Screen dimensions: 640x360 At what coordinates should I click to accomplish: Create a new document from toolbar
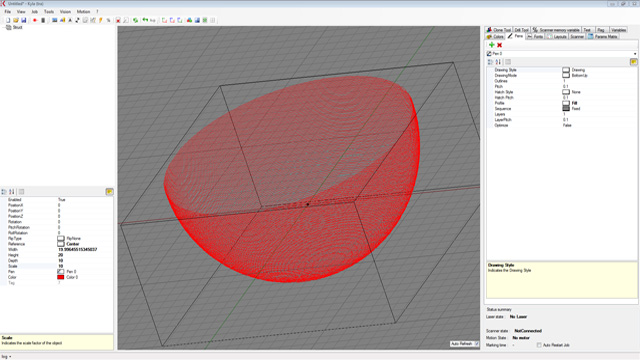pos(8,20)
